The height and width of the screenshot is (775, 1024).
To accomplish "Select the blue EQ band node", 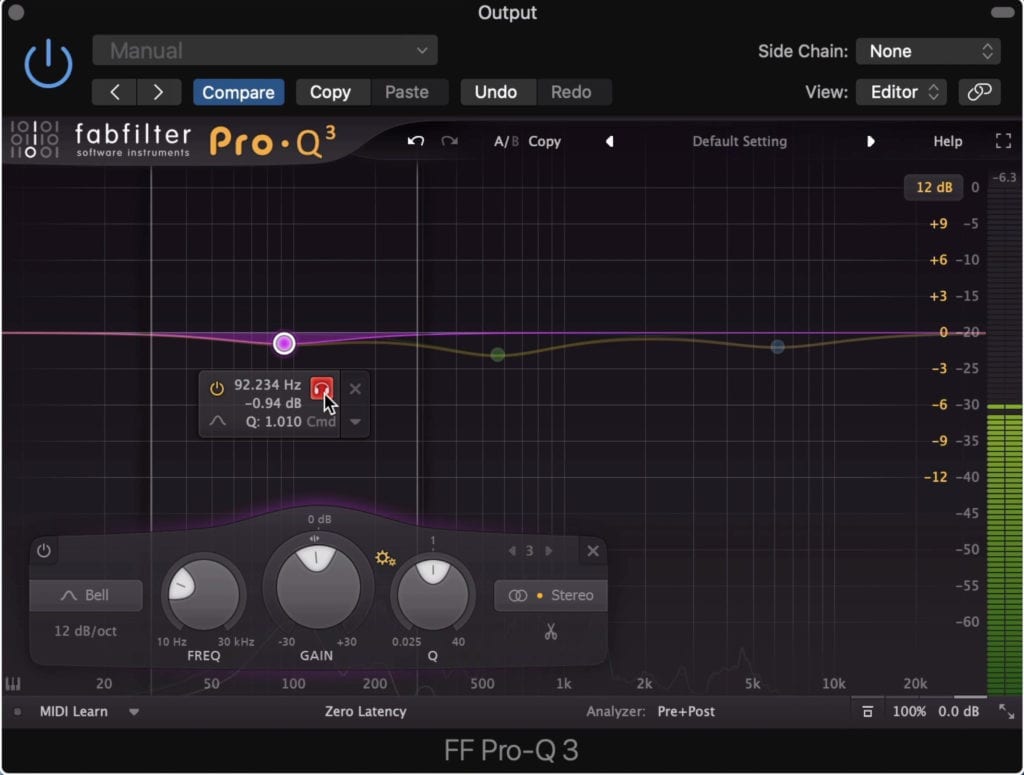I will (777, 347).
